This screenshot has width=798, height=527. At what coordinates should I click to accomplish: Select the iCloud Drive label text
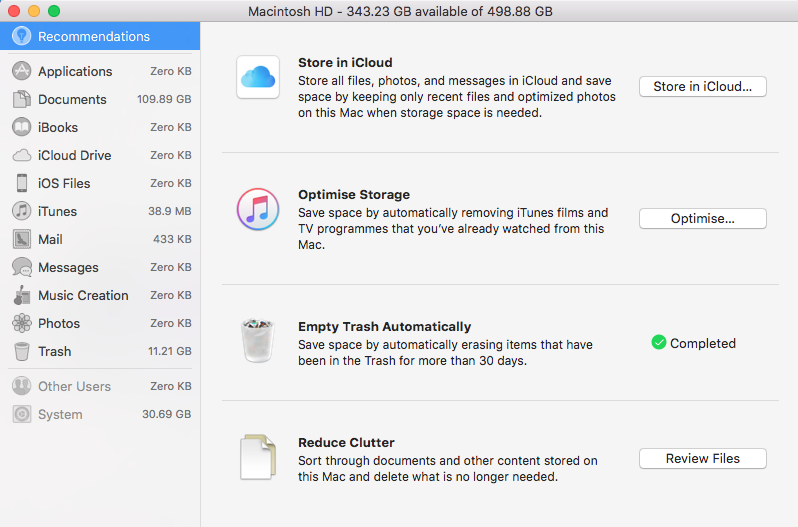pos(75,155)
